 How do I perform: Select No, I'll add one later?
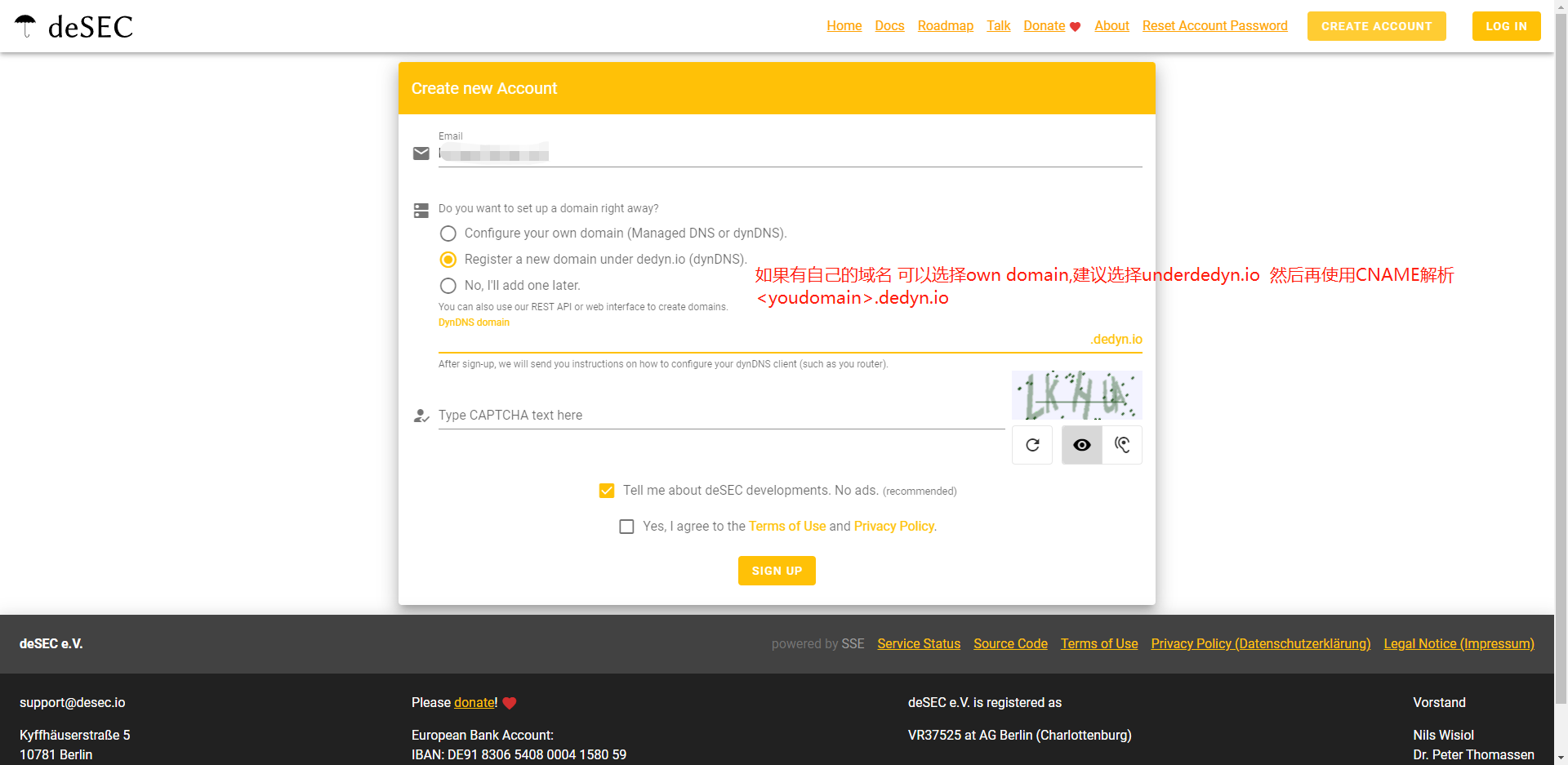[448, 286]
